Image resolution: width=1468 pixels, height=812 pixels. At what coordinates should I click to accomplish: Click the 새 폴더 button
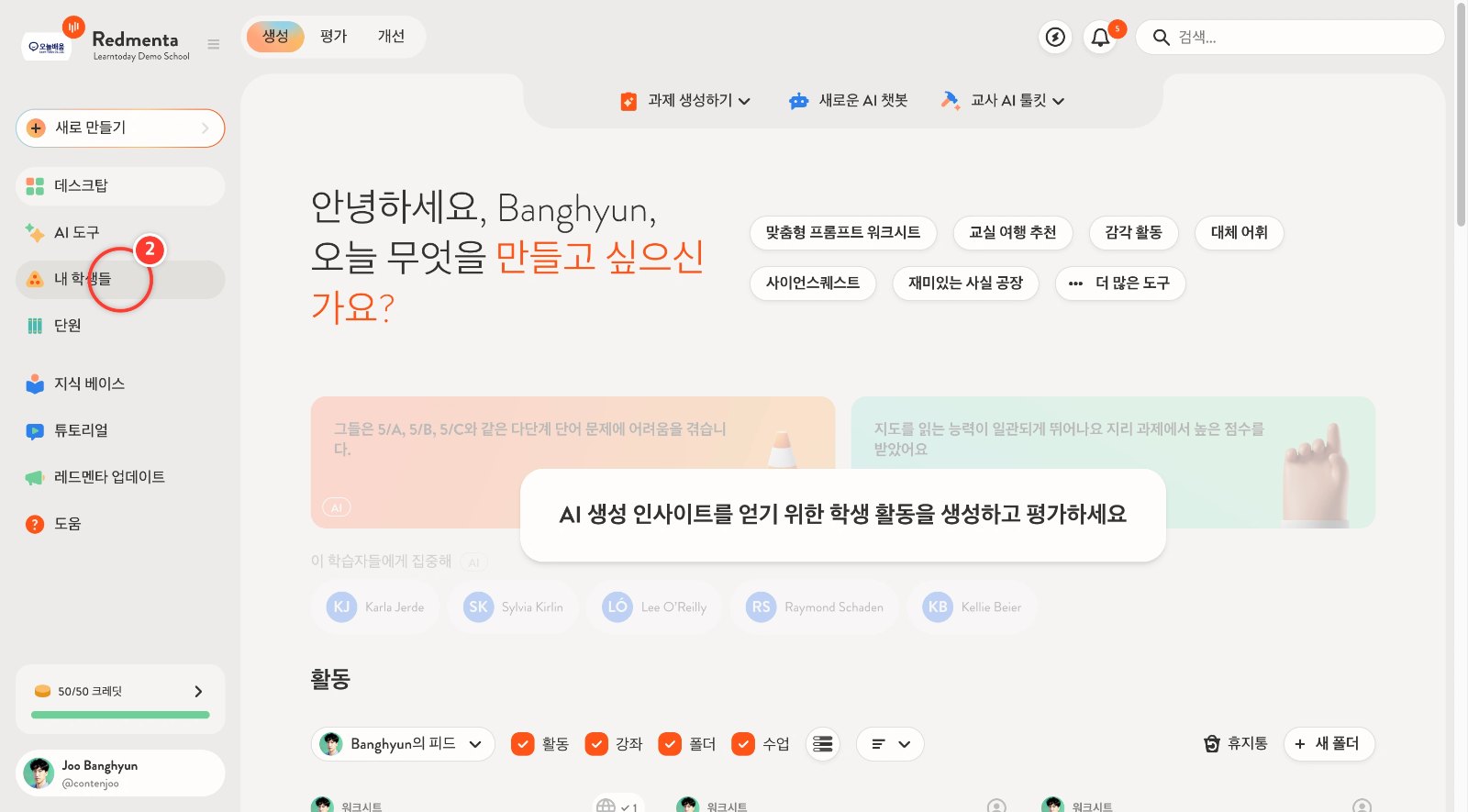1329,744
